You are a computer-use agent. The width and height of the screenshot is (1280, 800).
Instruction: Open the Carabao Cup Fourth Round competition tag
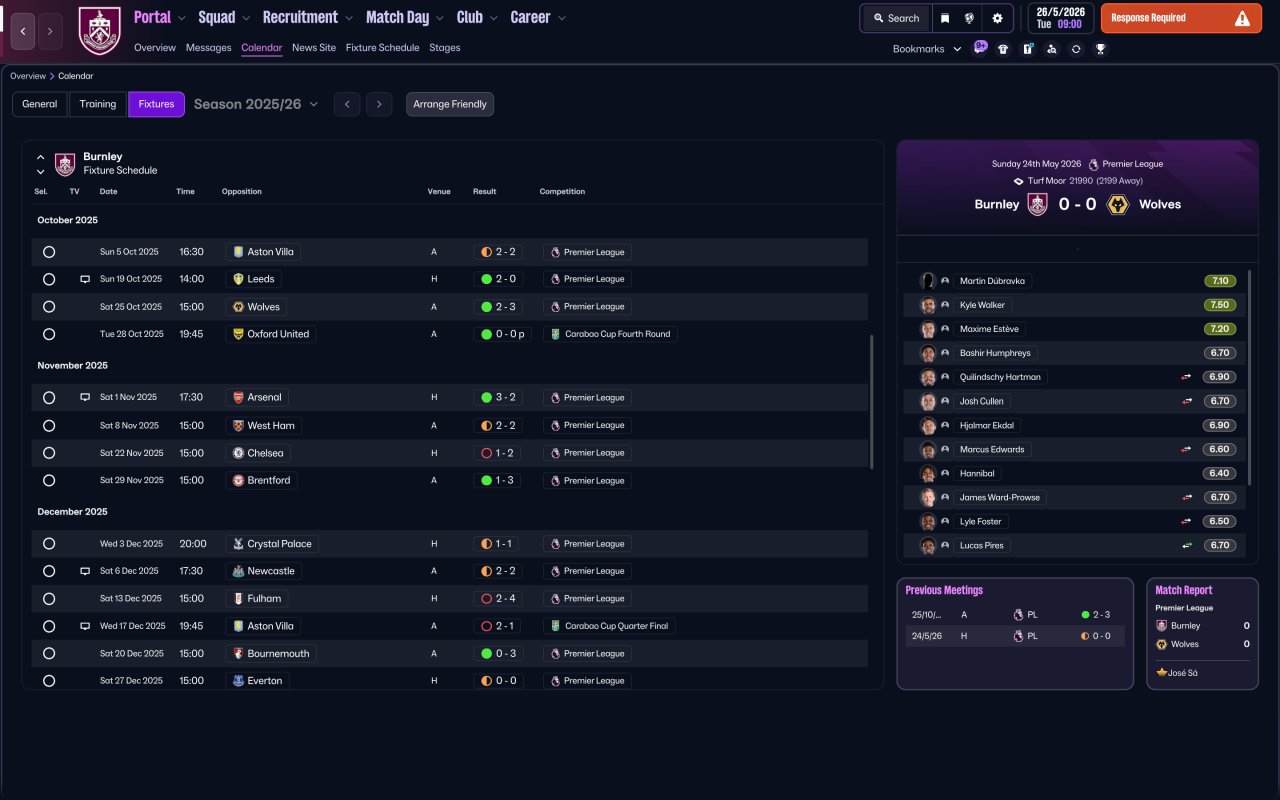pos(610,334)
